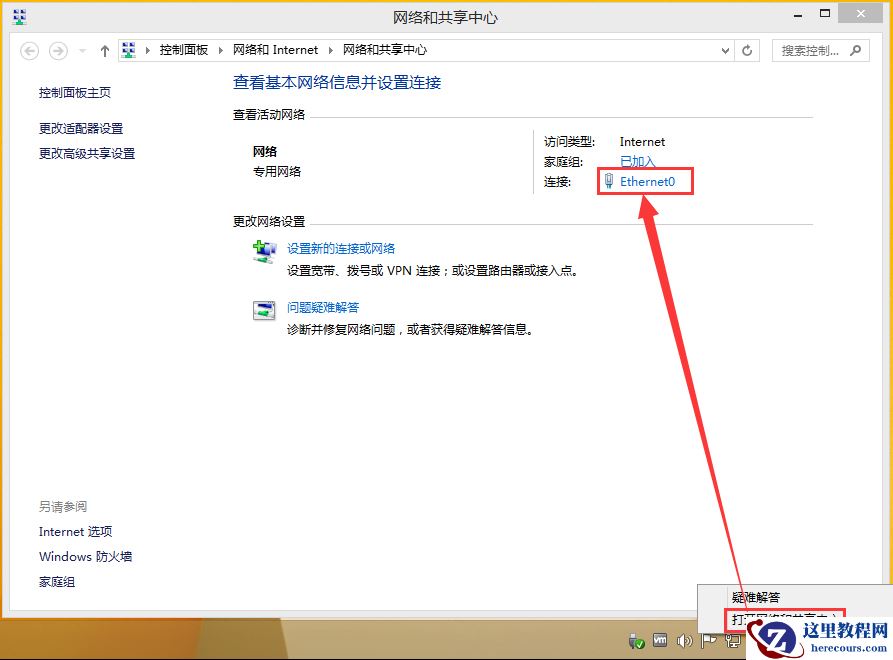Click the up-arrow navigation icon
The width and height of the screenshot is (893, 660).
[104, 50]
